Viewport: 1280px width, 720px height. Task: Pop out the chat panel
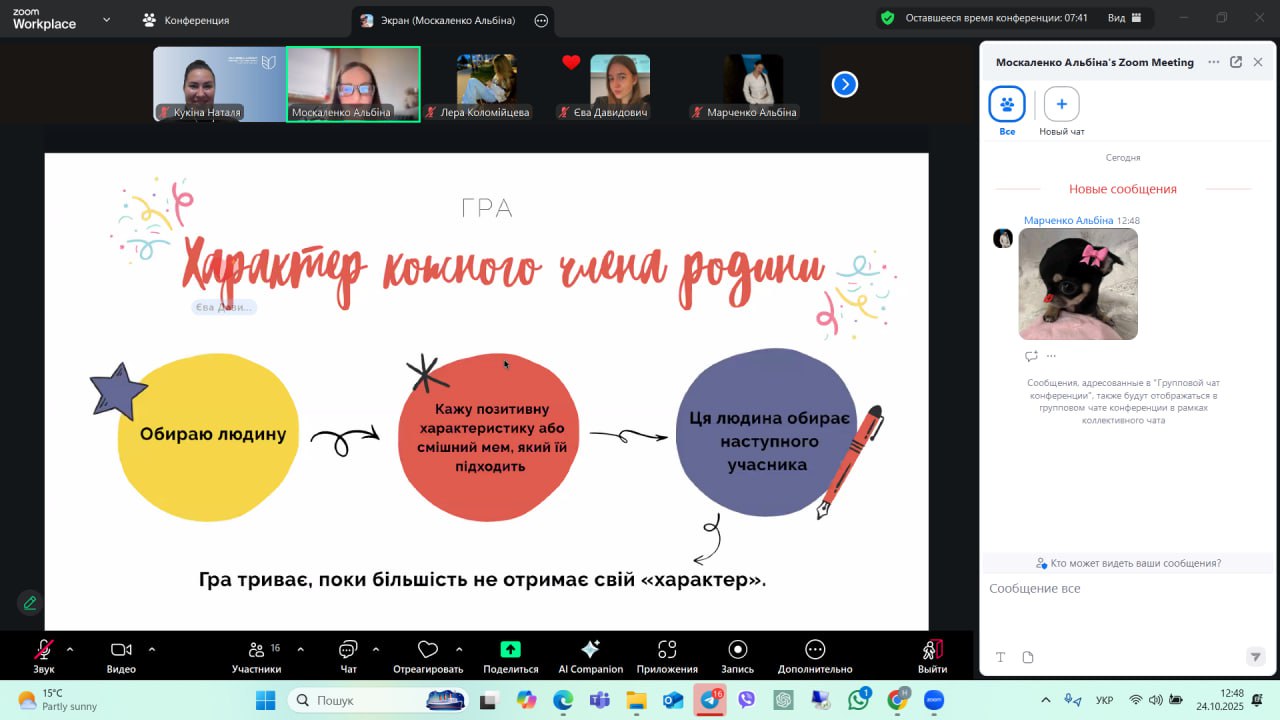pos(1236,62)
